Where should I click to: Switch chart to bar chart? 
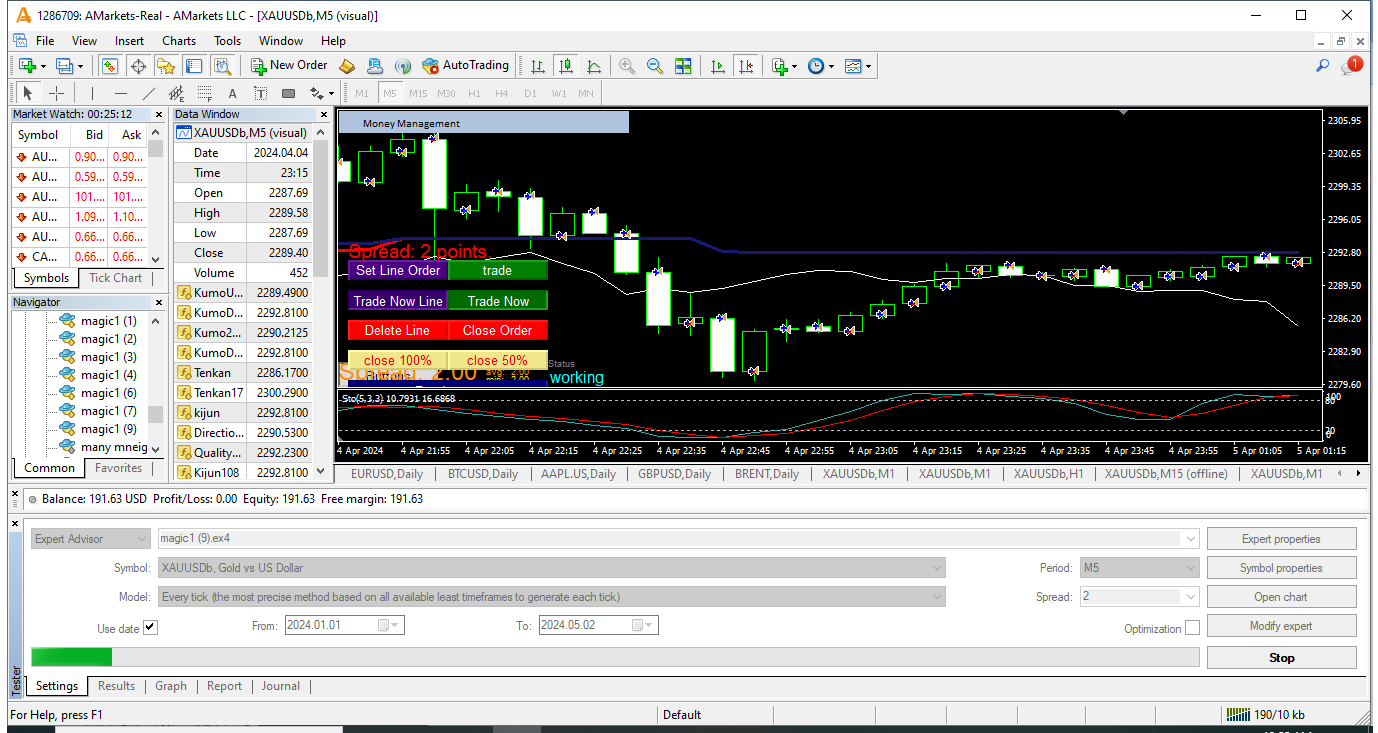(x=538, y=66)
